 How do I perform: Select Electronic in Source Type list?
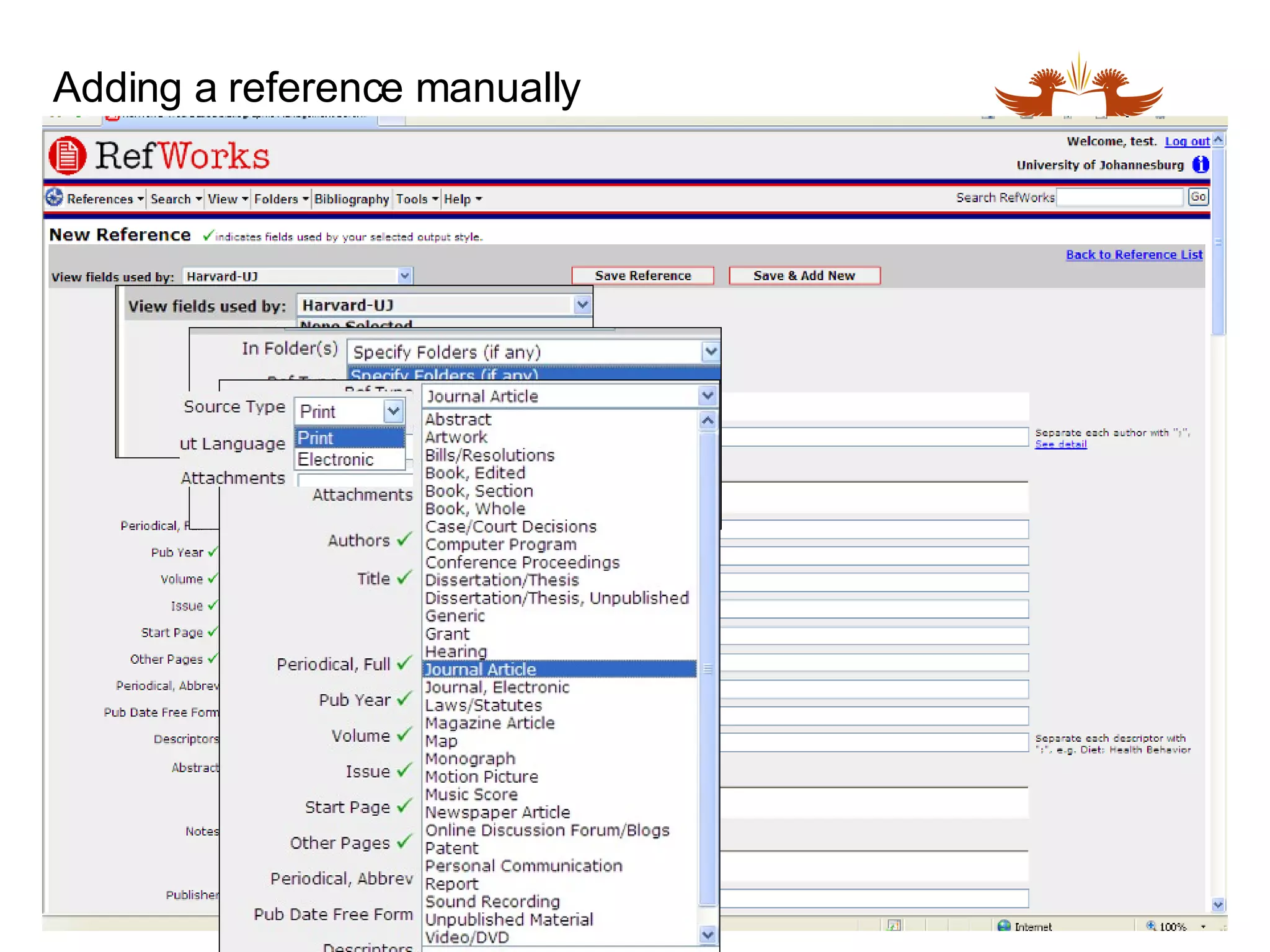(x=350, y=459)
